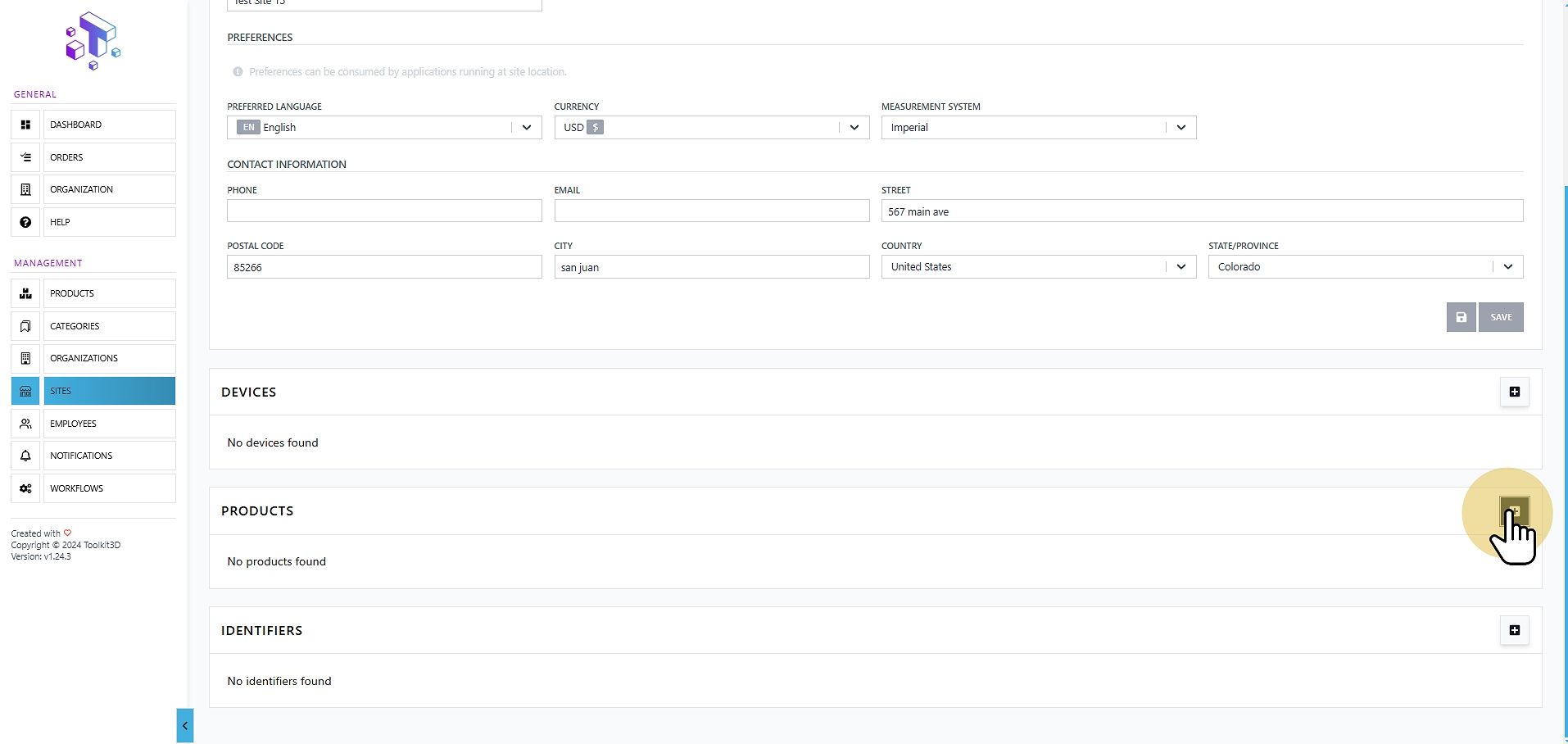
Task: Click the Workflows gears icon
Action: tap(25, 488)
